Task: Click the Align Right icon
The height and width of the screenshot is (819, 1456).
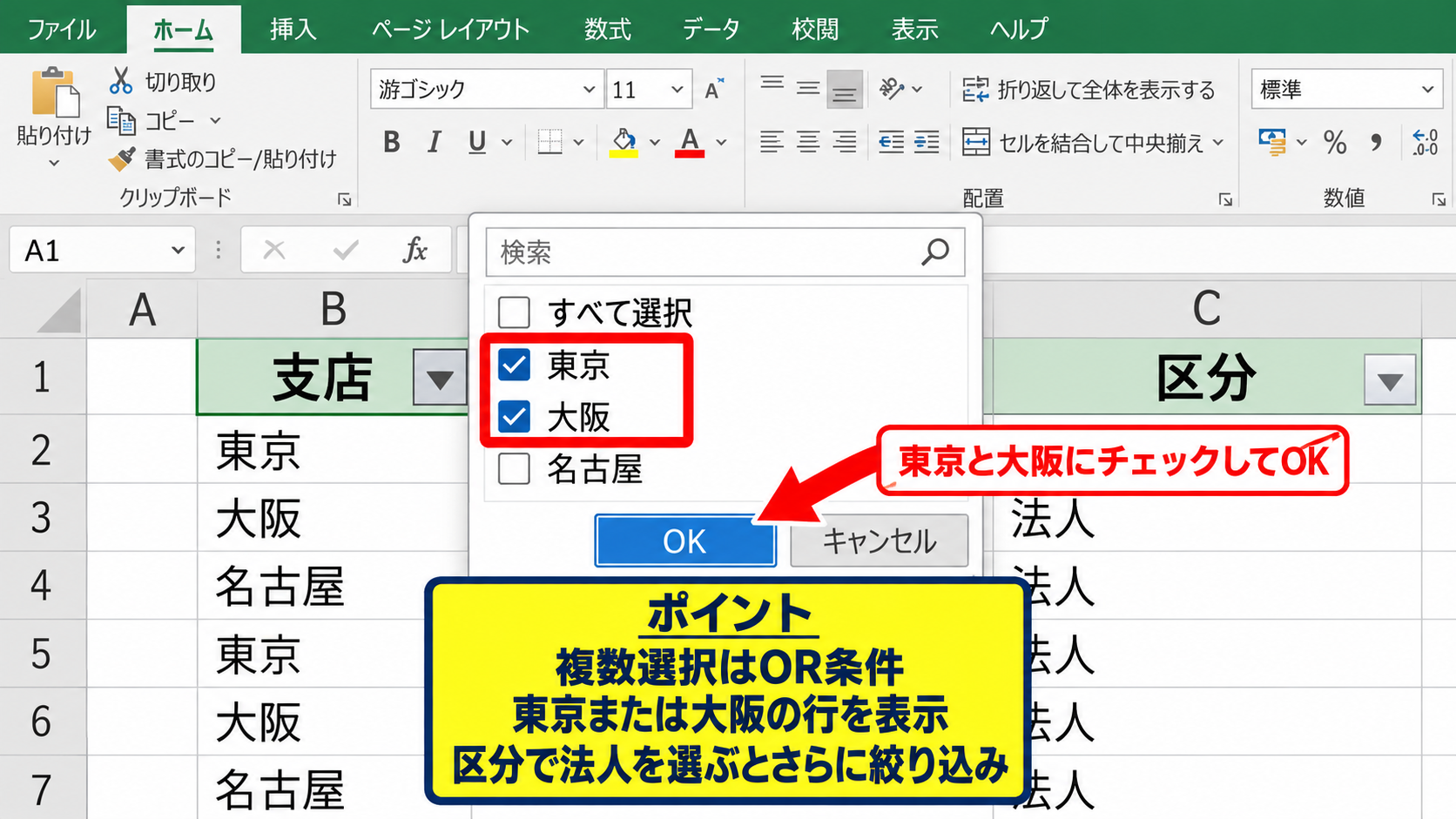Action: (845, 142)
